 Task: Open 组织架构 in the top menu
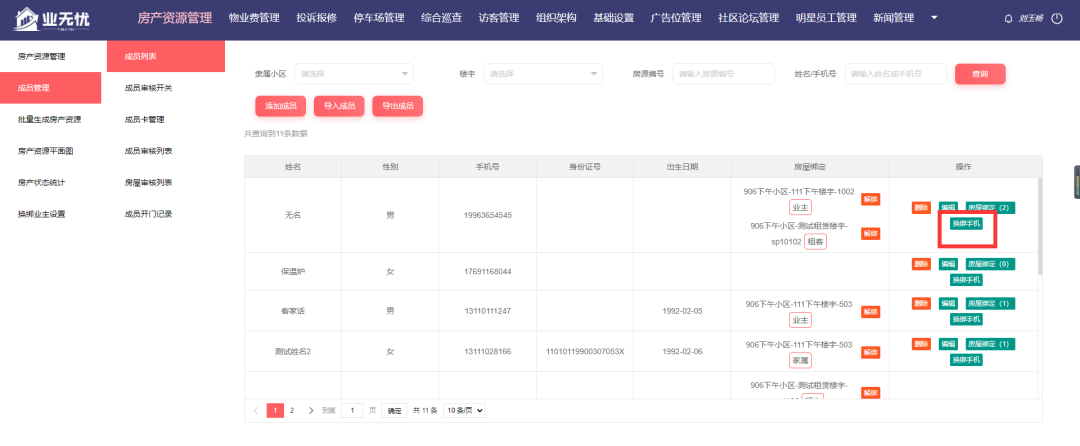[556, 19]
